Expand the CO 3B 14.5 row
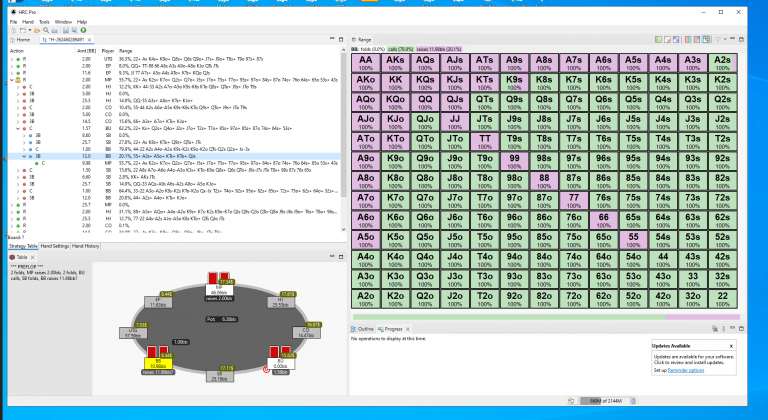Screen dimensions: 768x420 pyautogui.click(x=18, y=122)
